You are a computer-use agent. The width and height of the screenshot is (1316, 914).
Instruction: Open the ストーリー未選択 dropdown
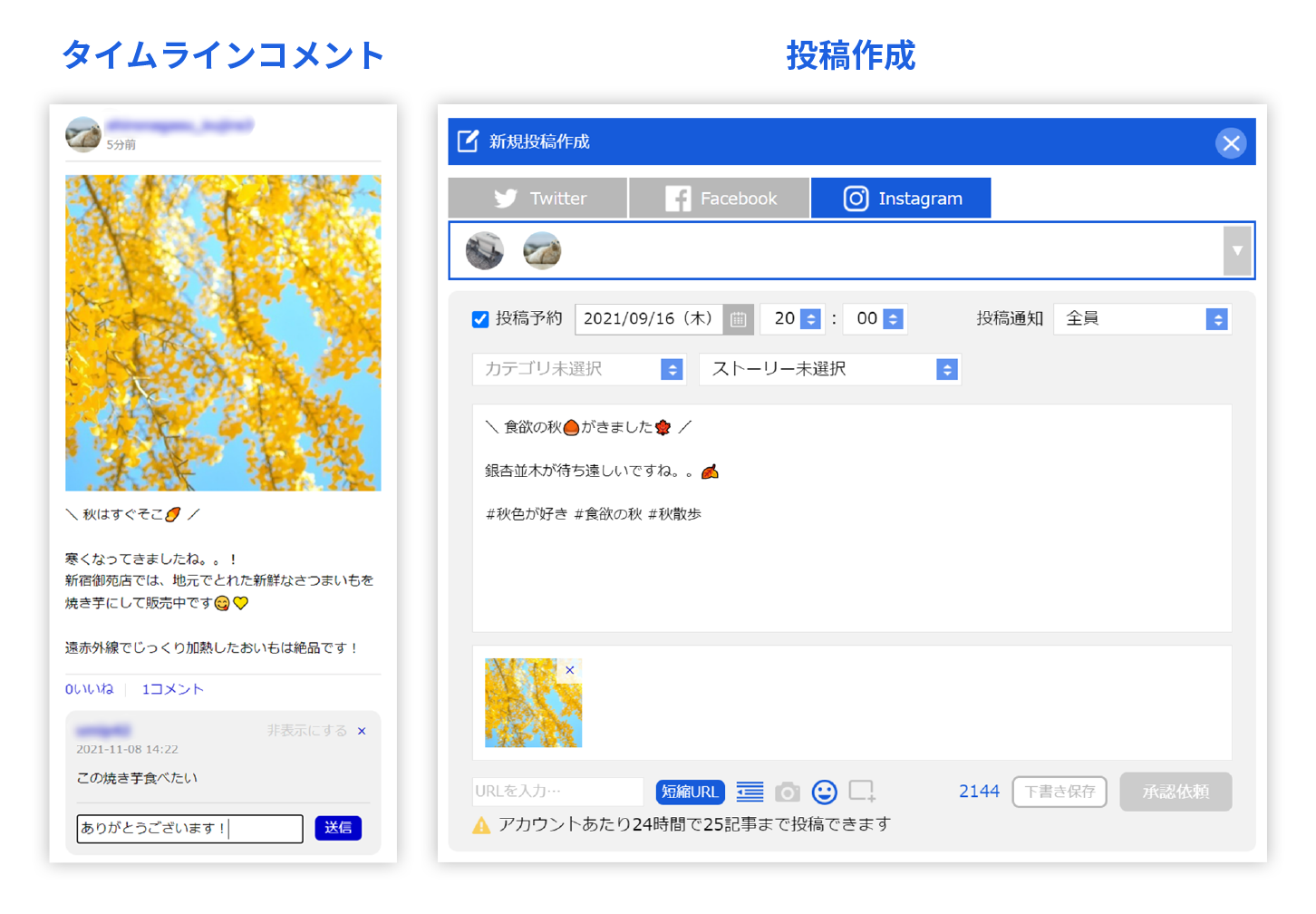tap(829, 369)
